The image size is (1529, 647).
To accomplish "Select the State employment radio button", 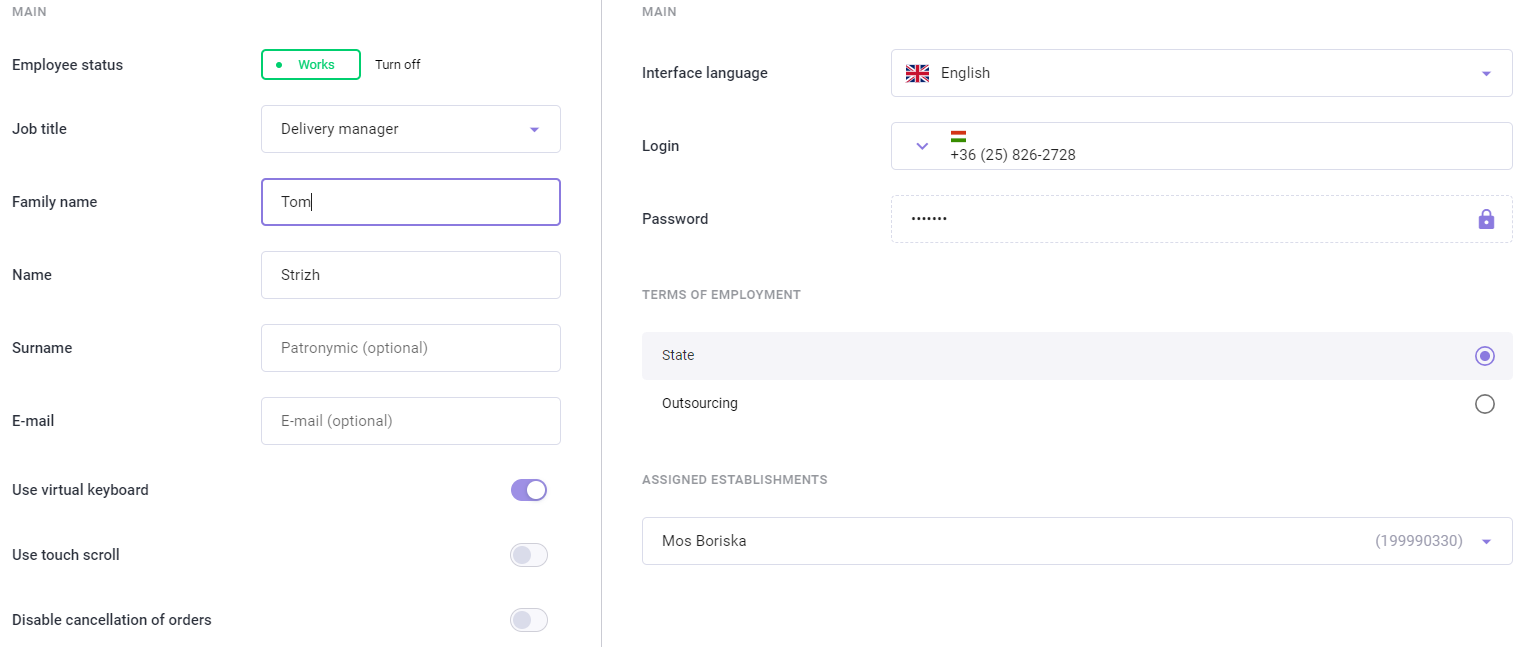I will (x=1485, y=356).
